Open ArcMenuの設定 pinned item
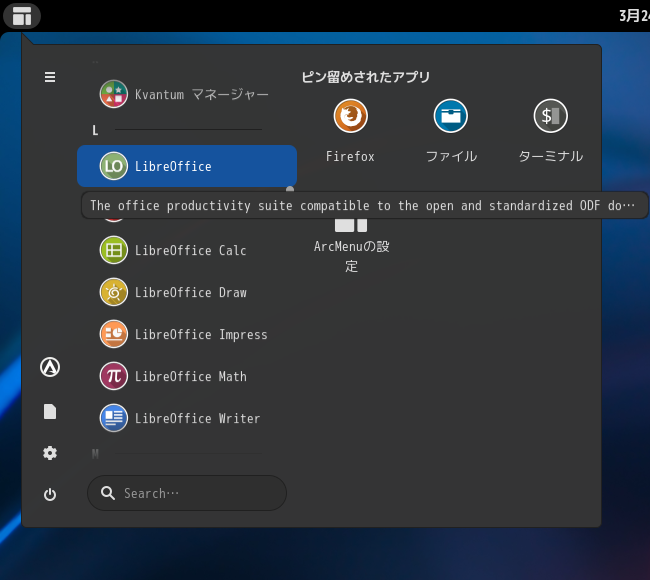This screenshot has height=580, width=650. coord(351,245)
